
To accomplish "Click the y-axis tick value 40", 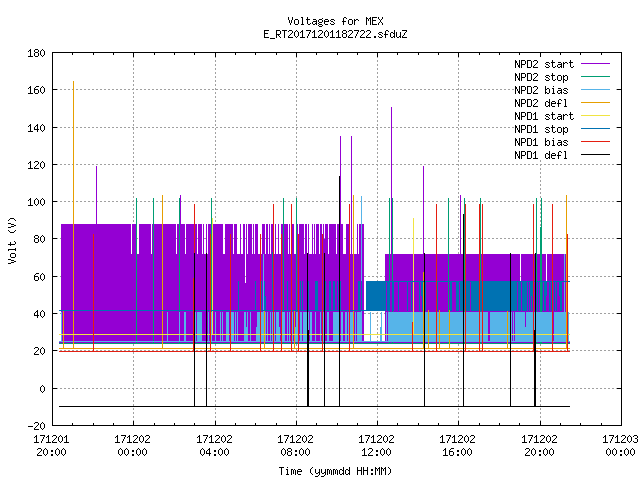I will (39, 314).
